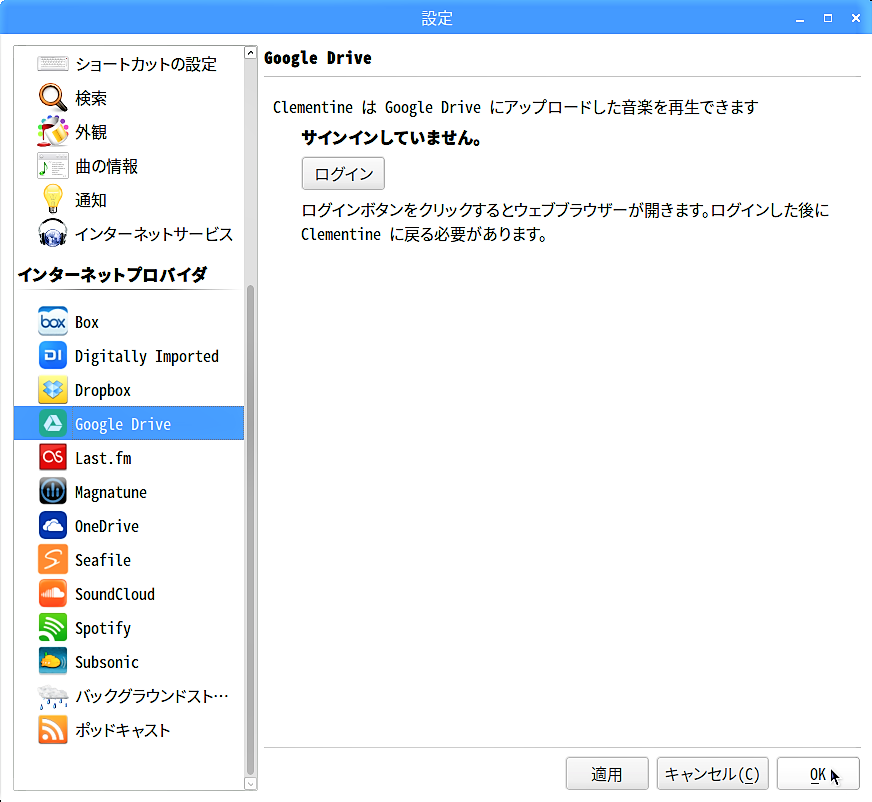Click the Dropbox icon
872x802 pixels.
[53, 389]
